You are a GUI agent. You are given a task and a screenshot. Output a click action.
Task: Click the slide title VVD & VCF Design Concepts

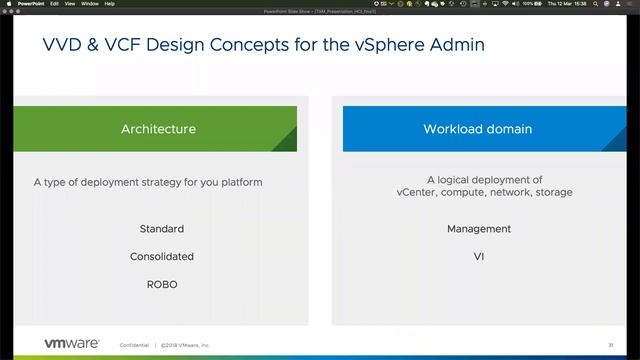point(264,44)
